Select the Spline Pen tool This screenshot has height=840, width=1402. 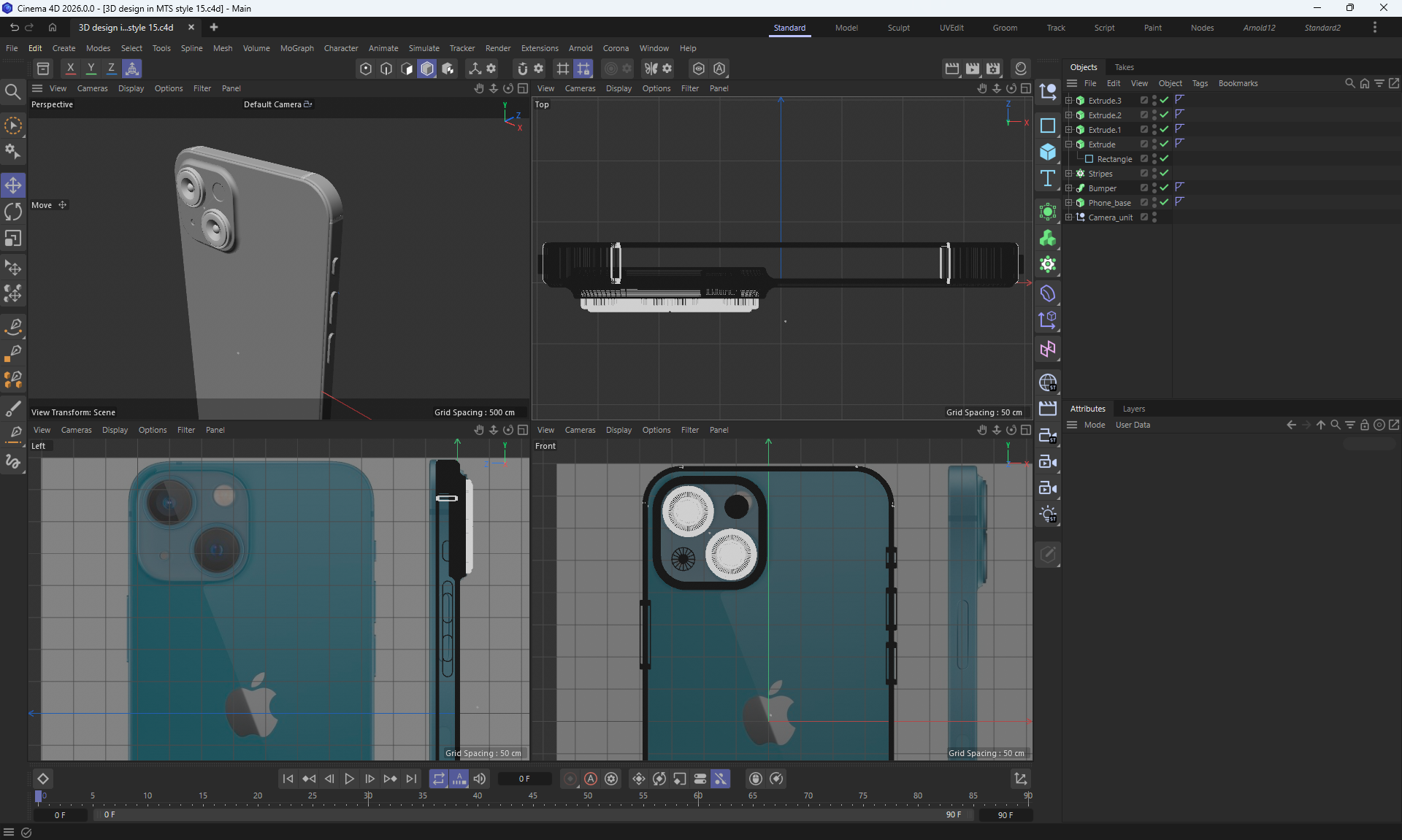(13, 326)
